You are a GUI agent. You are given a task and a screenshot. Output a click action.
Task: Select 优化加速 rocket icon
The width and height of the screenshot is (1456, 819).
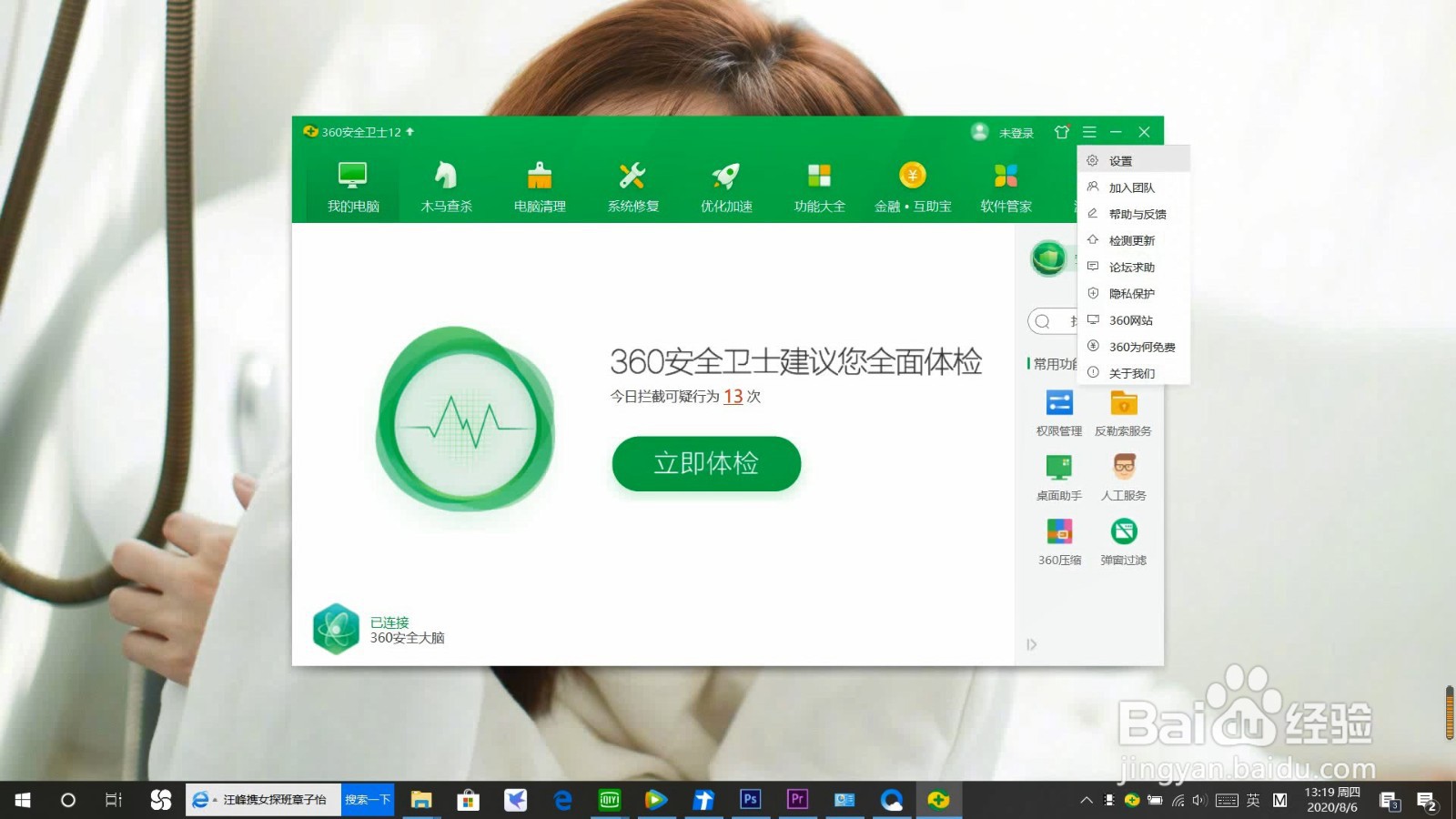coord(726,176)
